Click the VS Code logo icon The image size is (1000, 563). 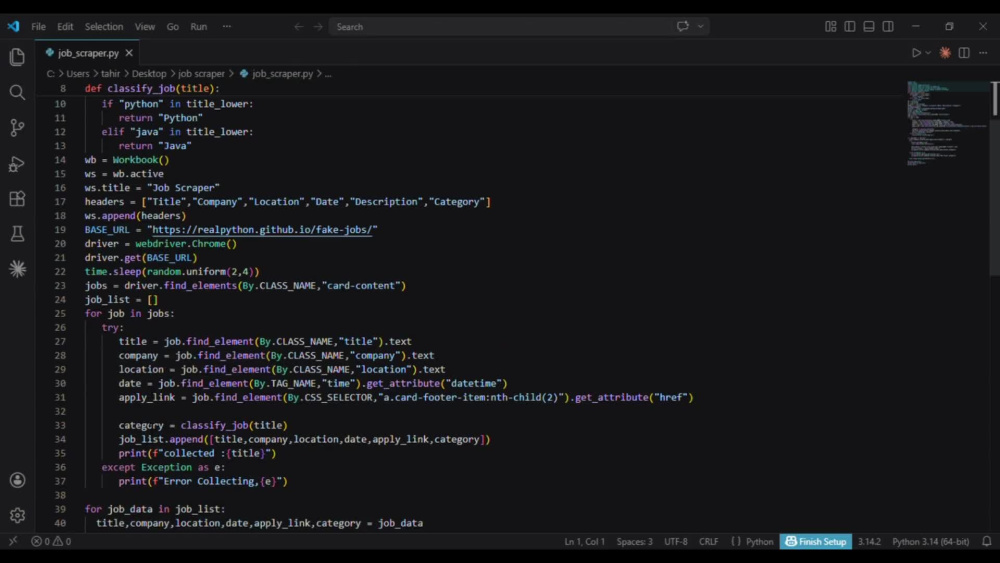[x=13, y=26]
